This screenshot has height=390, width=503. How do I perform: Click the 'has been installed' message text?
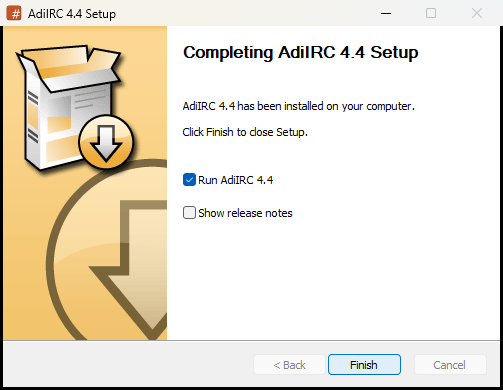pos(299,106)
